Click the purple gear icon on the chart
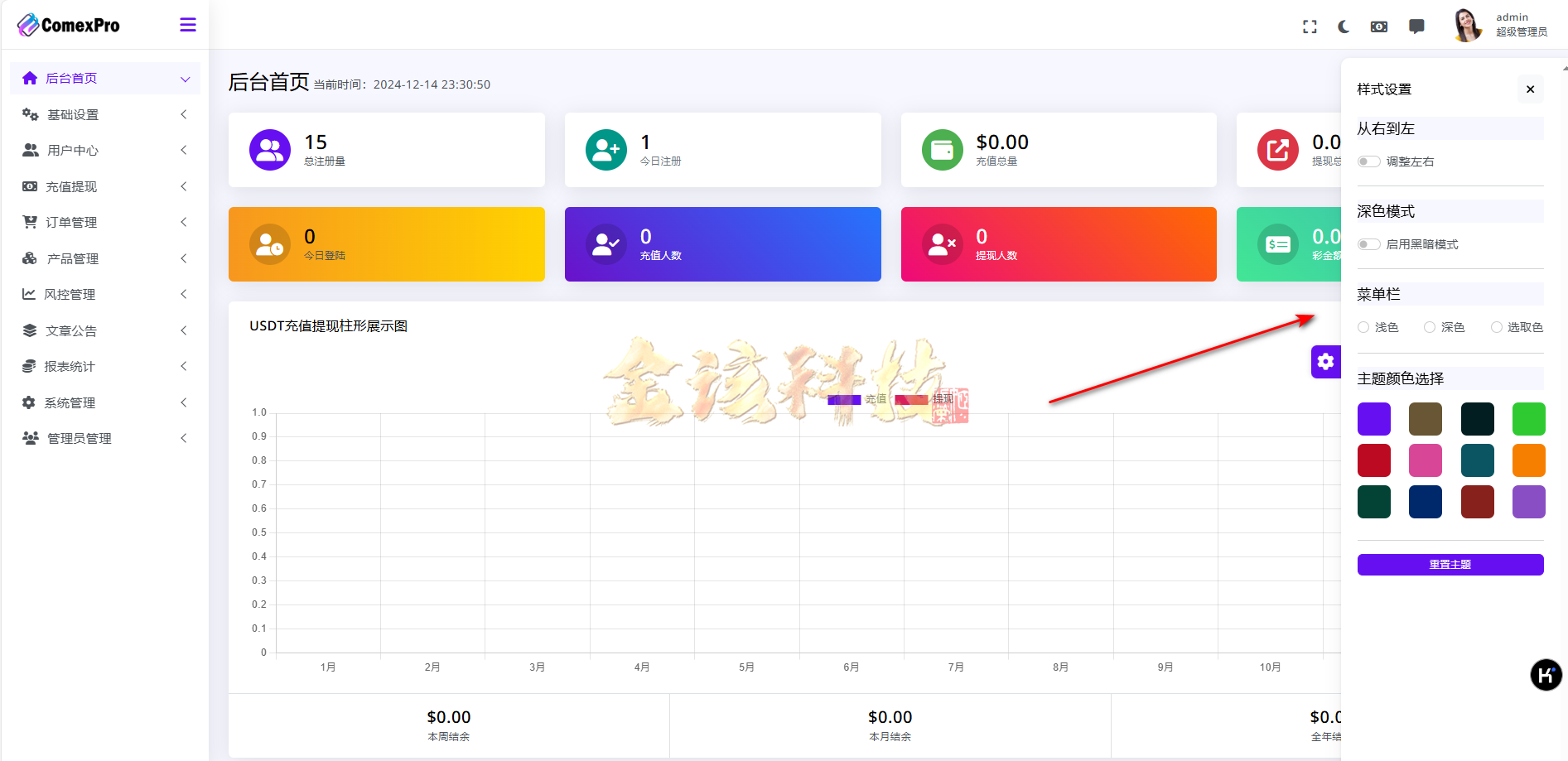This screenshot has height=761, width=1568. click(x=1326, y=362)
